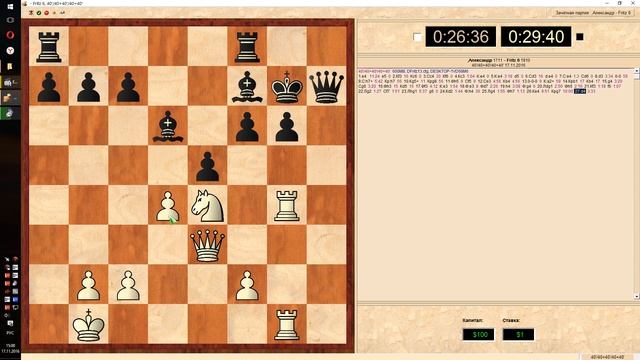Click the small fourth toolbar icon
This screenshot has height=360, width=640.
(x=54, y=13)
